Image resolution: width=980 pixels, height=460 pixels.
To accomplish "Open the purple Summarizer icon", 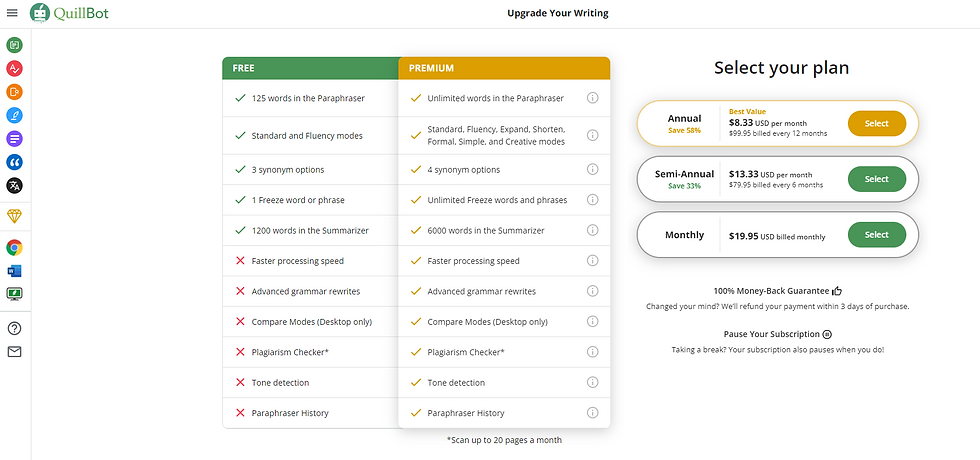I will [14, 139].
